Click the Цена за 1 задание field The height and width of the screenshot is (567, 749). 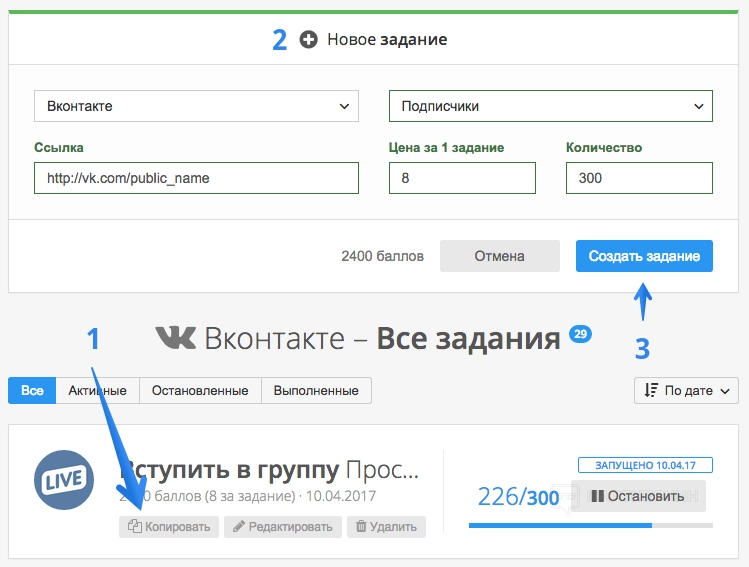tap(462, 178)
